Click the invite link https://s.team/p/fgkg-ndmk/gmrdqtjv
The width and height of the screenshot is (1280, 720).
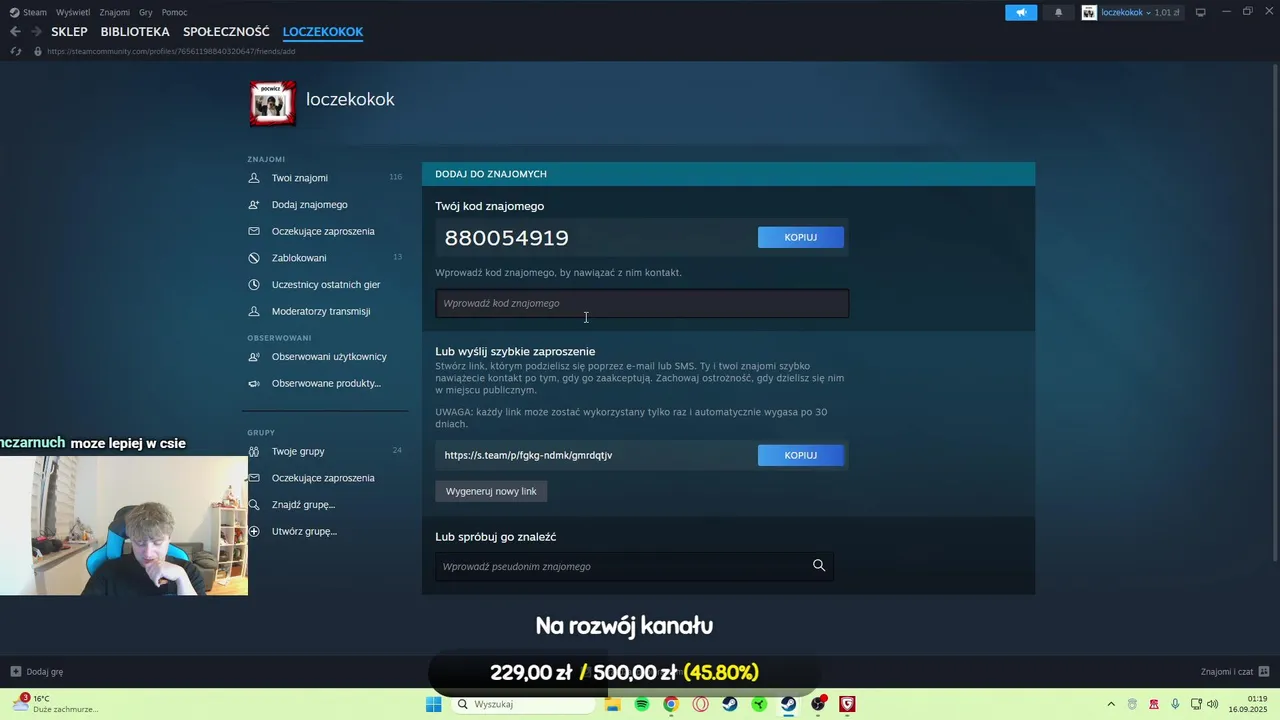528,455
